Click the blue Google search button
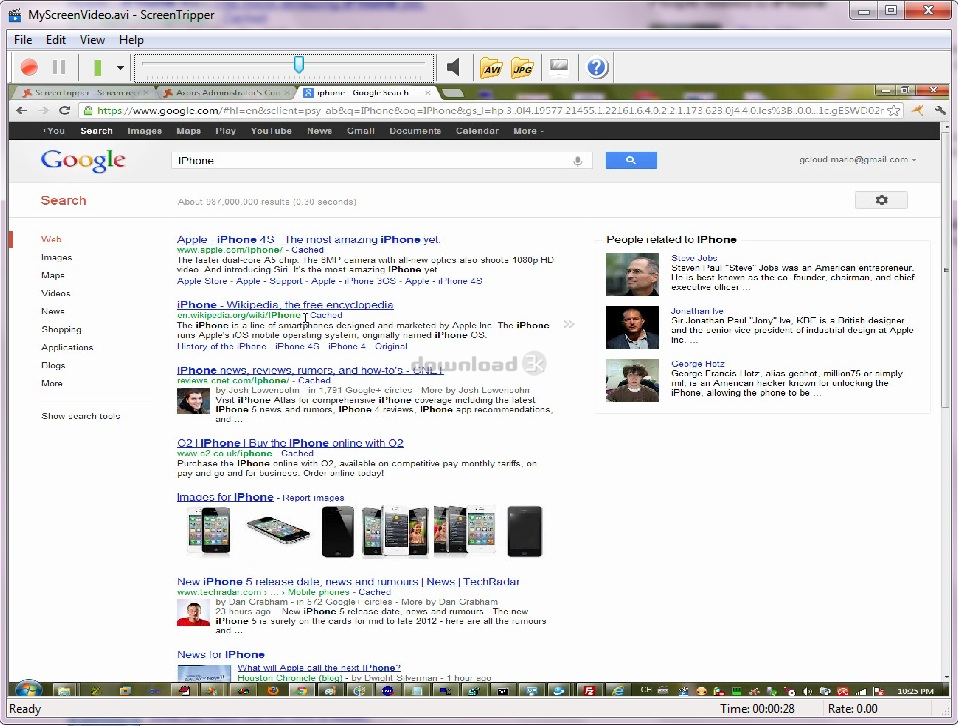 coord(631,160)
